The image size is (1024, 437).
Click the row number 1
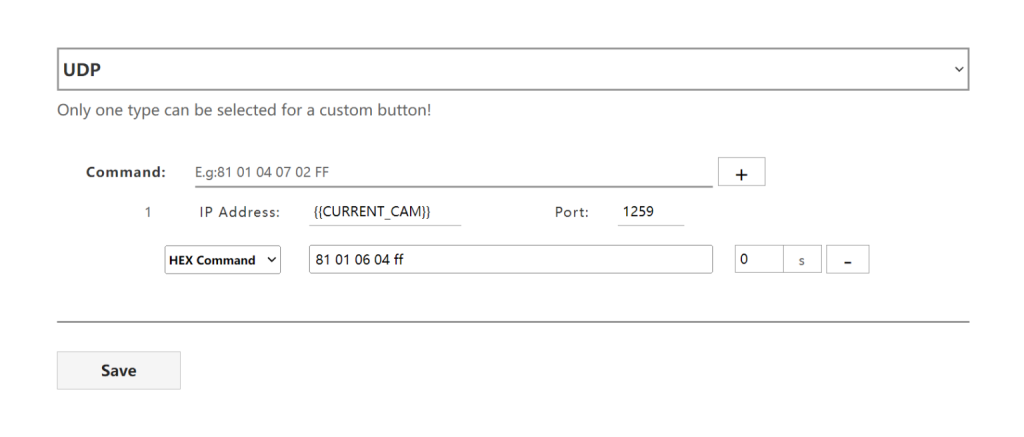click(148, 212)
